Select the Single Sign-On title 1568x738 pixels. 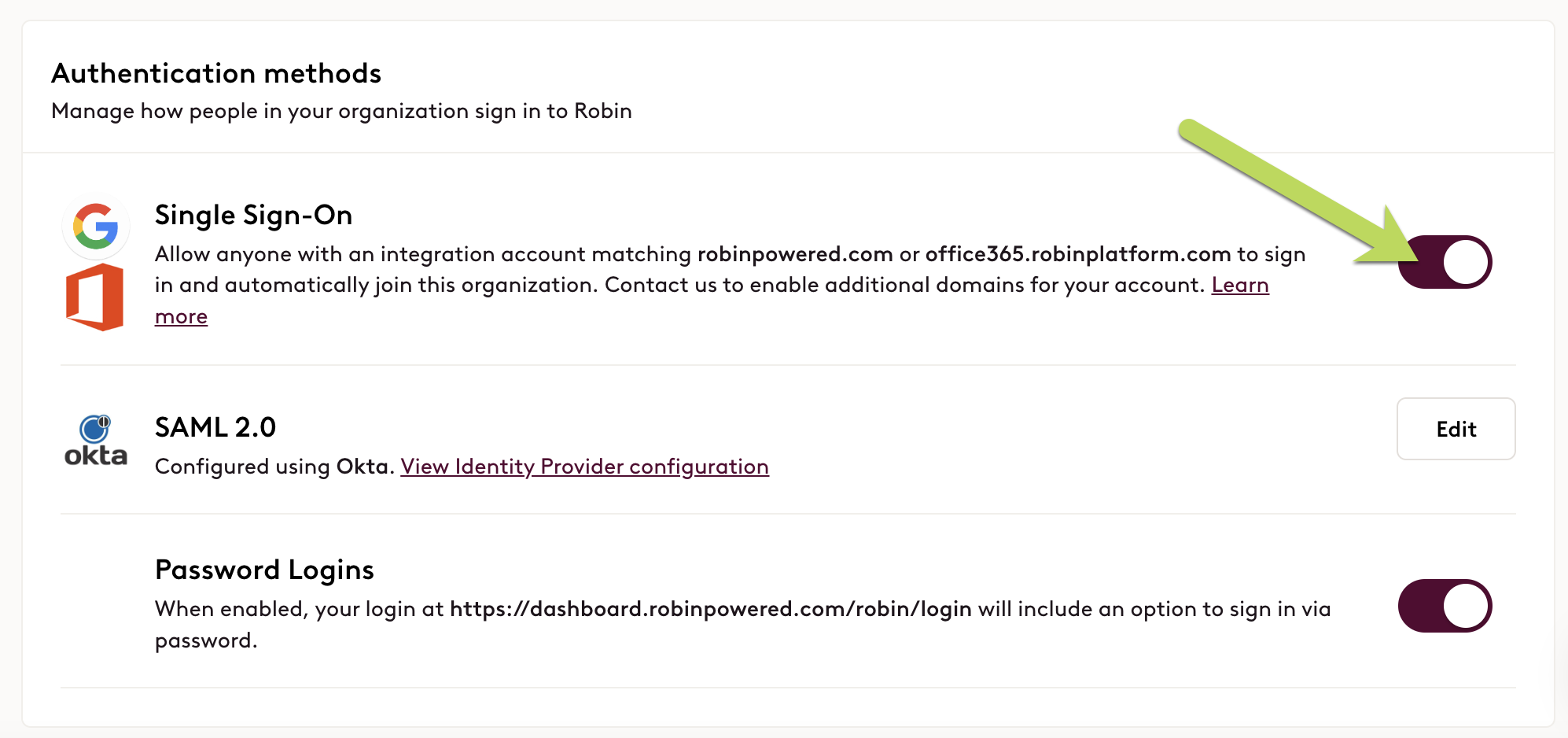253,215
